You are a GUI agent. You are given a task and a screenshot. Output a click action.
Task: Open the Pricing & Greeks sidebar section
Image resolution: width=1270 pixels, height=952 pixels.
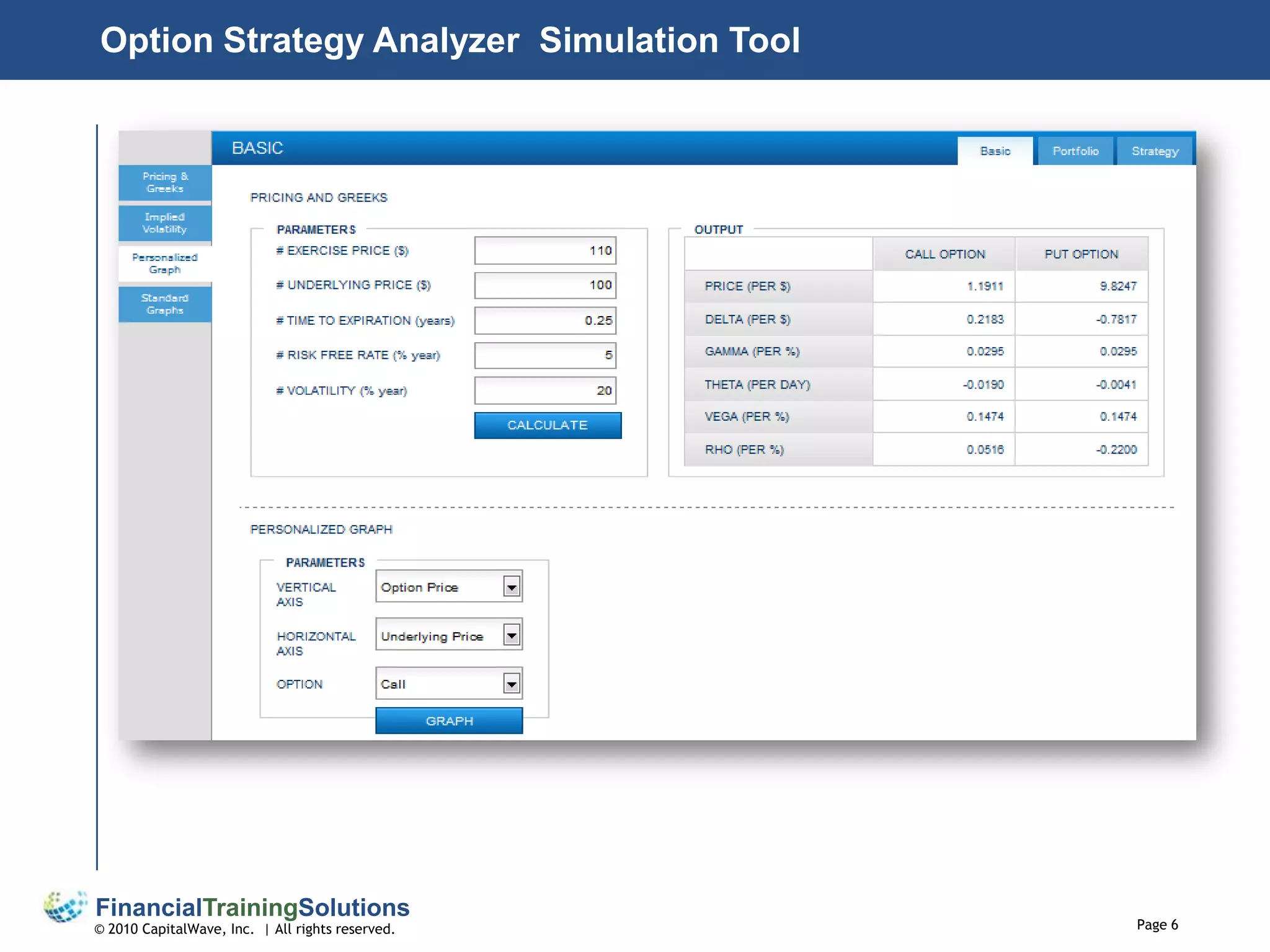pos(165,183)
